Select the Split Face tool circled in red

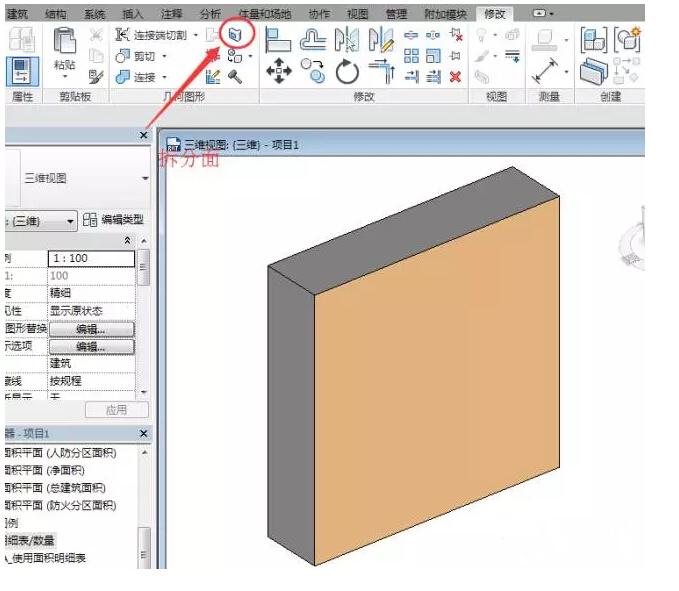pos(235,34)
